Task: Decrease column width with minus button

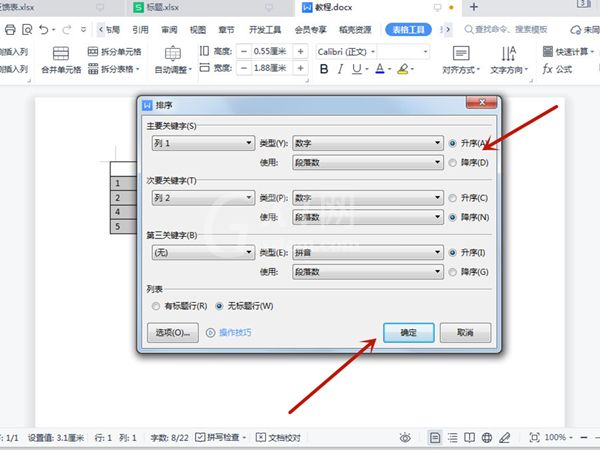Action: click(x=244, y=68)
